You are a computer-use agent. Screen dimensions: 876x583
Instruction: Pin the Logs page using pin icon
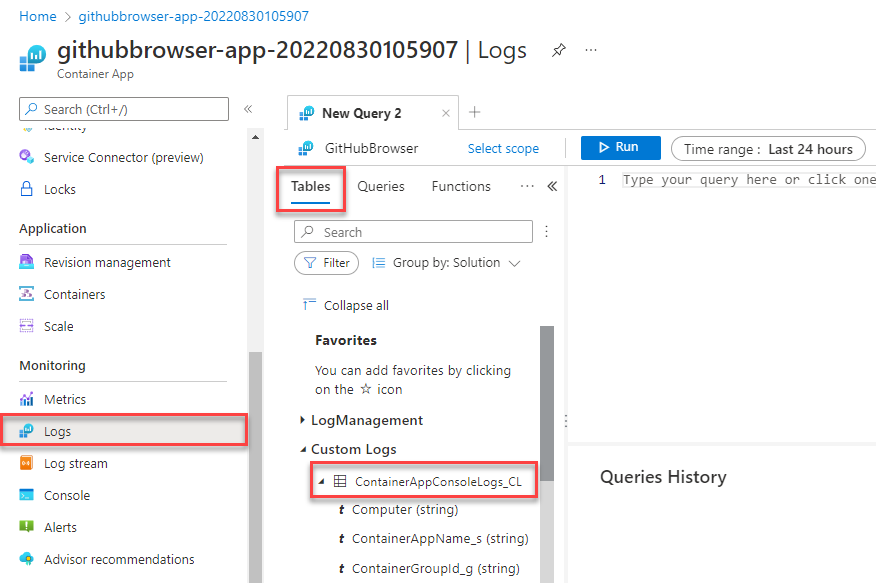[559, 51]
